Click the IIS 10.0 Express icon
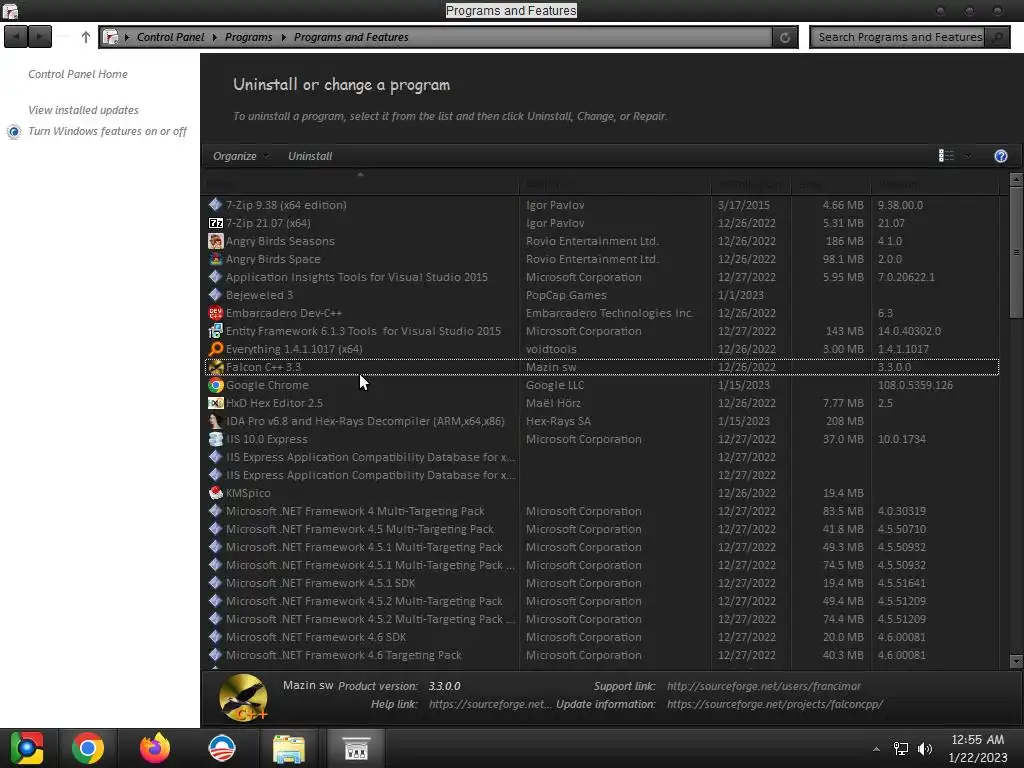This screenshot has width=1024, height=768. pos(216,439)
